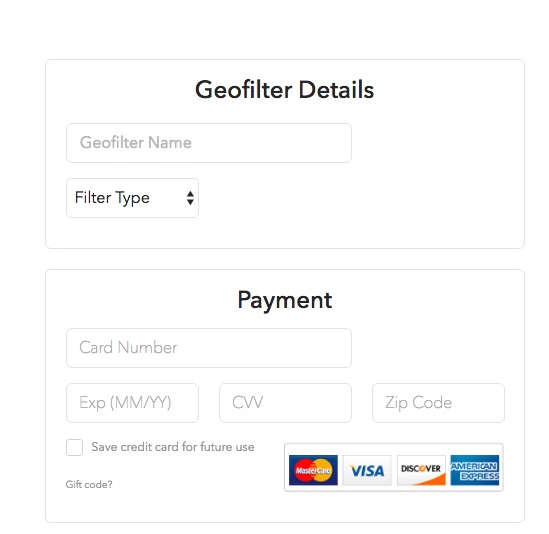Select the CVV input field
Screen dimensions: 549x534
point(285,403)
